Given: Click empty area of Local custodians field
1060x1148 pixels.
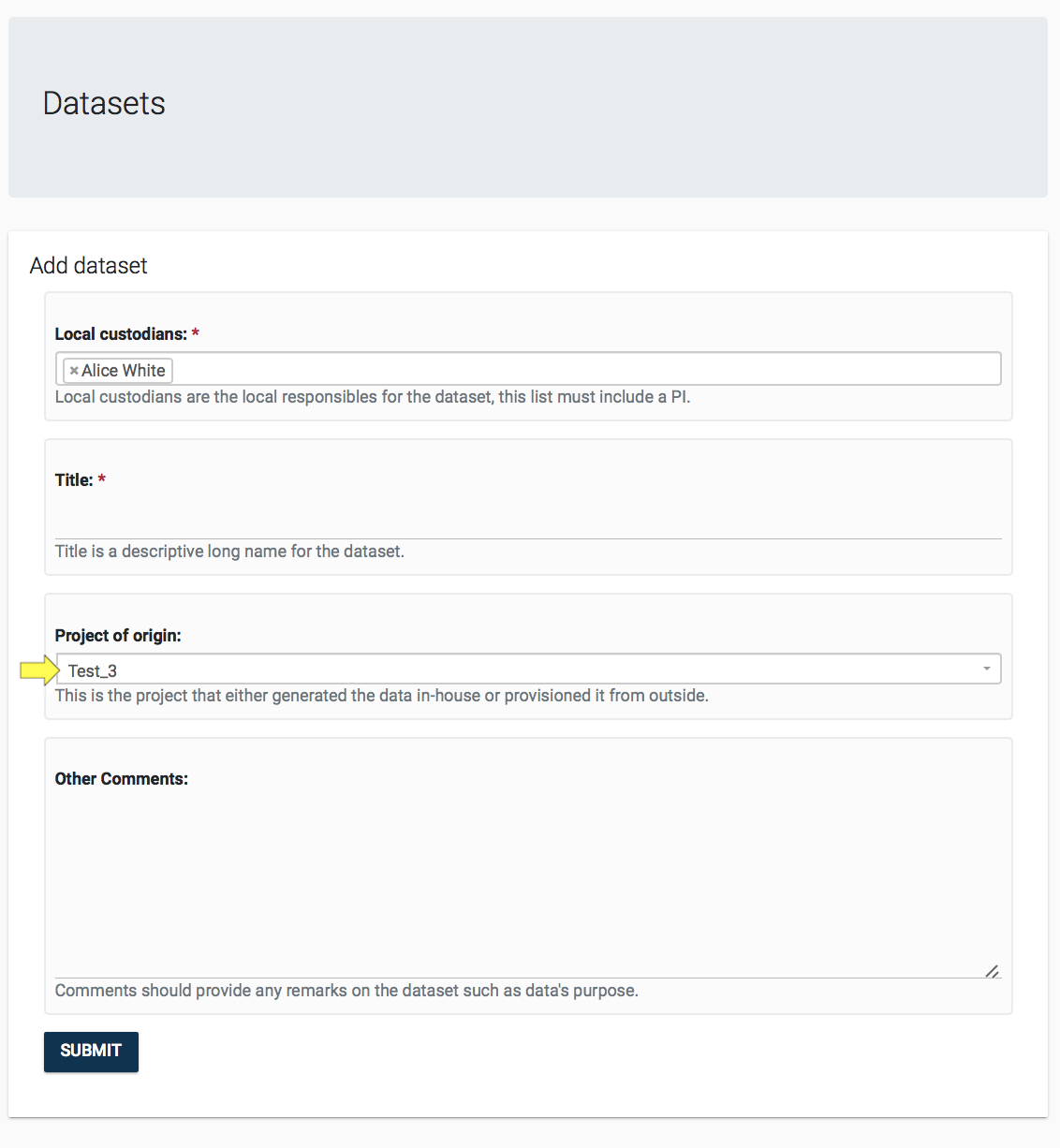Looking at the screenshot, I should (581, 369).
